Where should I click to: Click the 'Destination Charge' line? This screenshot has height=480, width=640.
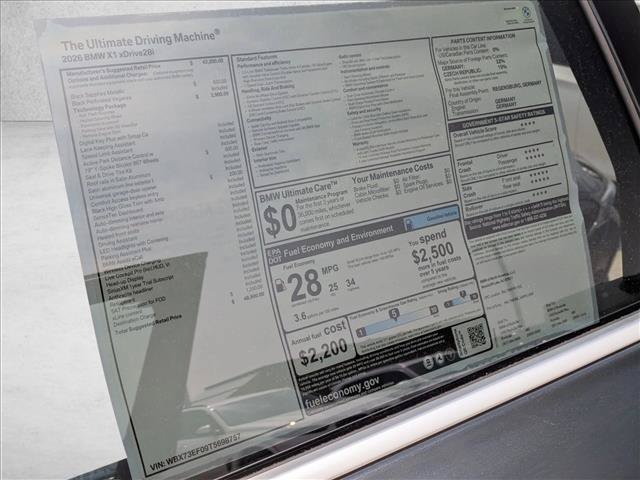coord(133,320)
